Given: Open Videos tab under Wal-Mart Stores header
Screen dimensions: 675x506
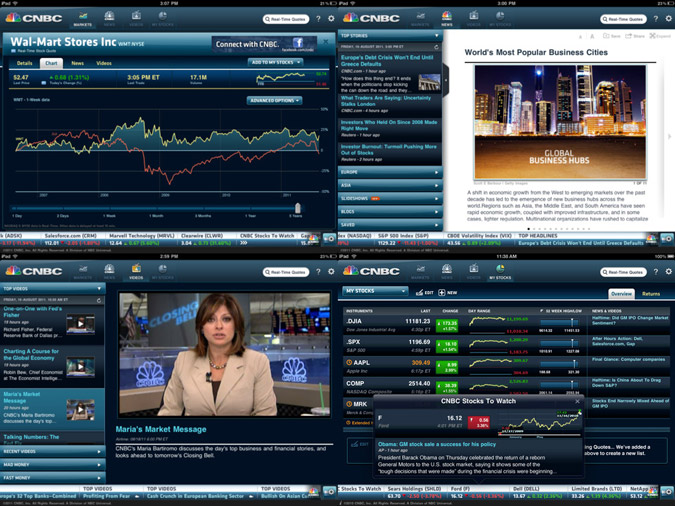Looking at the screenshot, I should point(104,63).
